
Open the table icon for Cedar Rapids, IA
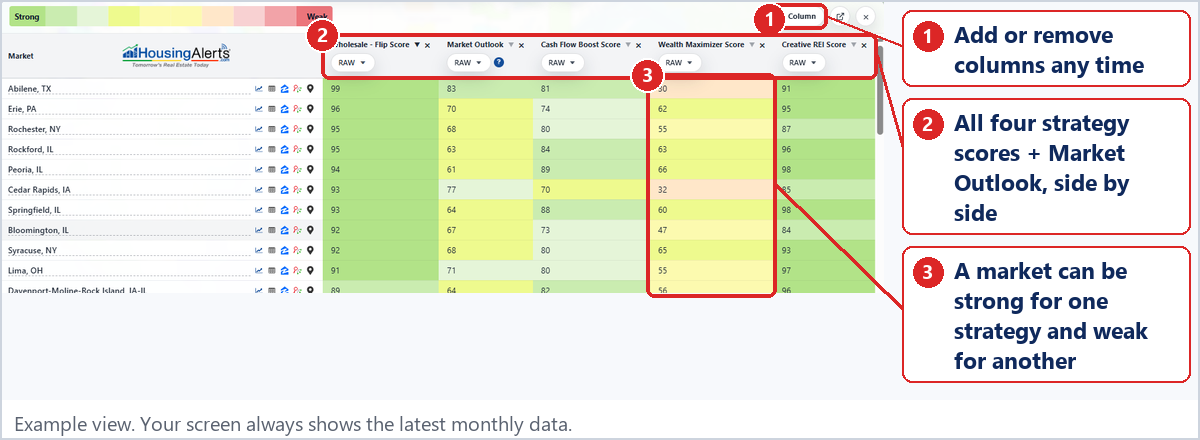(272, 190)
